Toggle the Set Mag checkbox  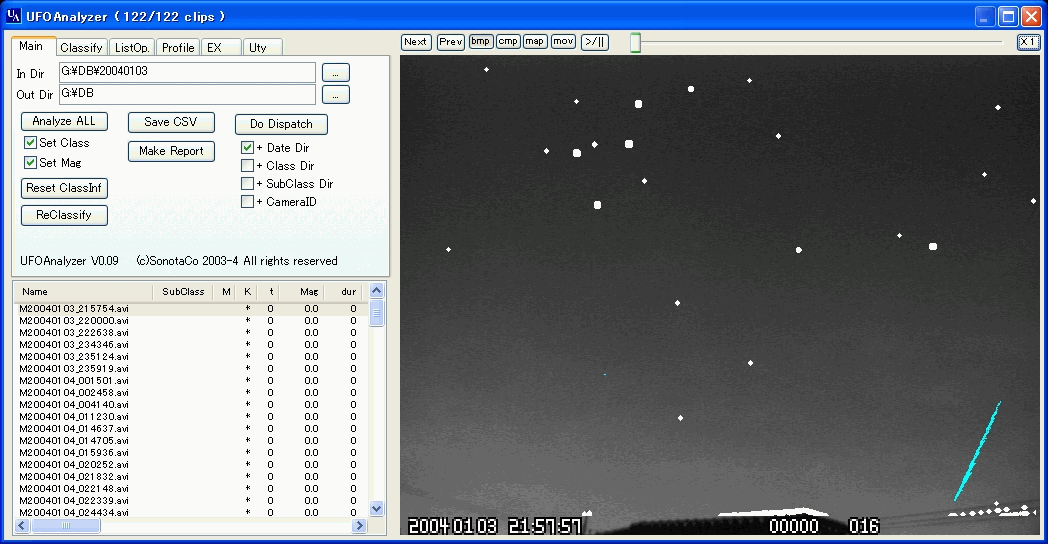click(31, 163)
